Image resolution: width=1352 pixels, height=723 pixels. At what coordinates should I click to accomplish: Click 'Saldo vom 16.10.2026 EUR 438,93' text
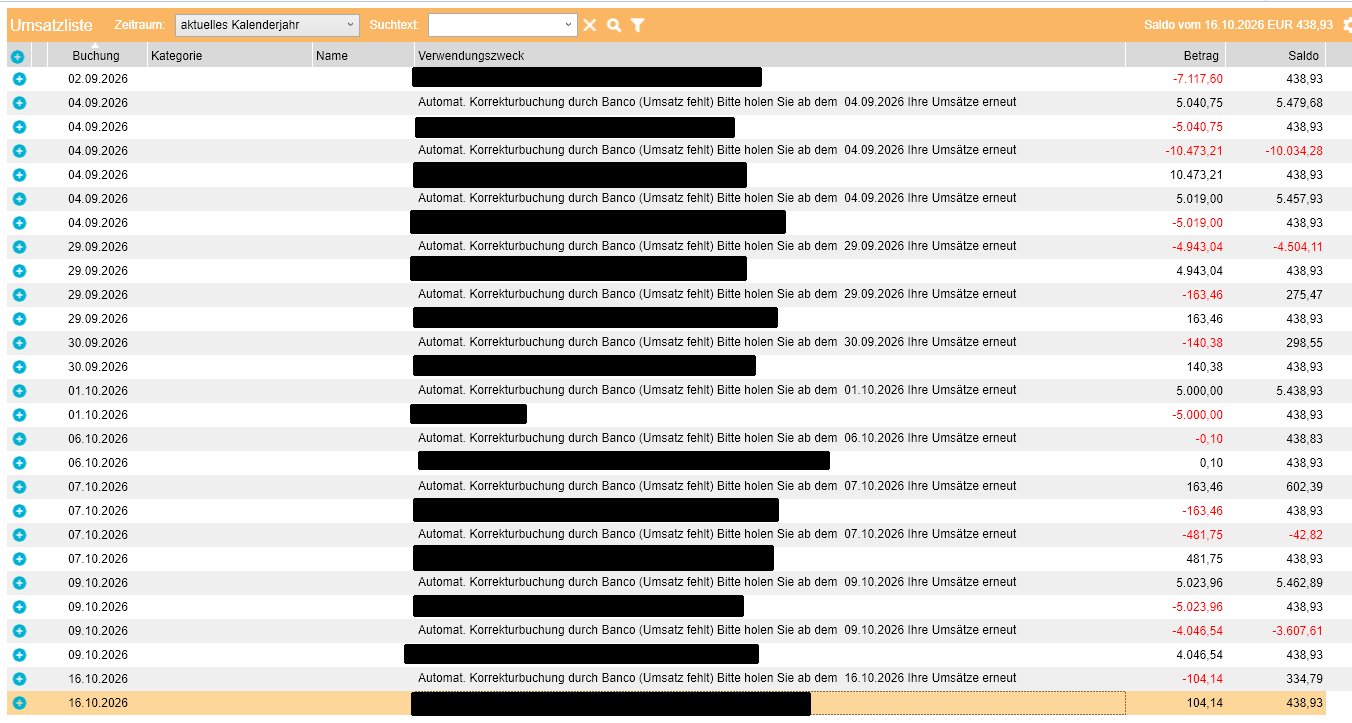pos(1238,25)
